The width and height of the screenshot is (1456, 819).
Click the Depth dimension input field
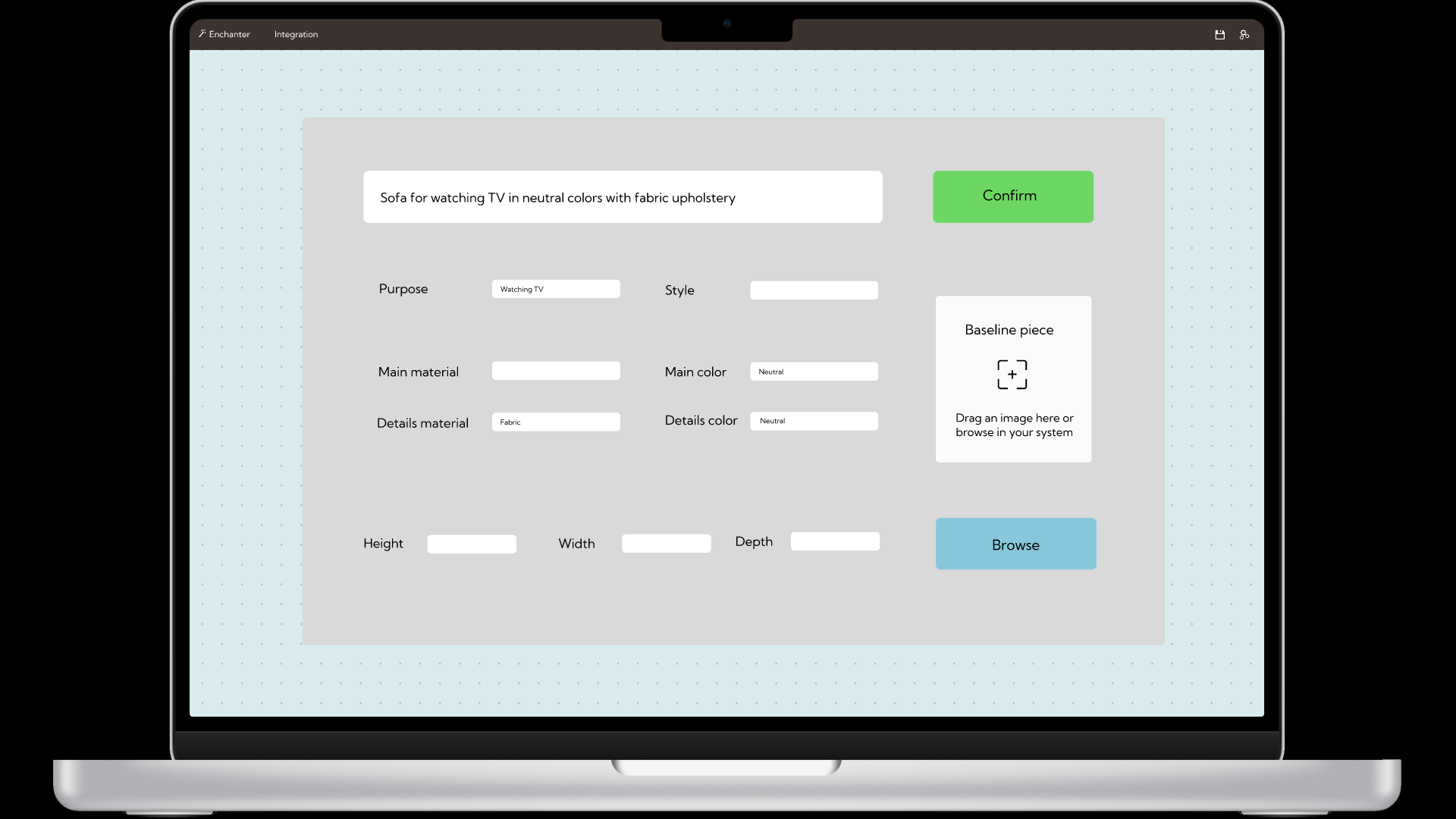[836, 541]
